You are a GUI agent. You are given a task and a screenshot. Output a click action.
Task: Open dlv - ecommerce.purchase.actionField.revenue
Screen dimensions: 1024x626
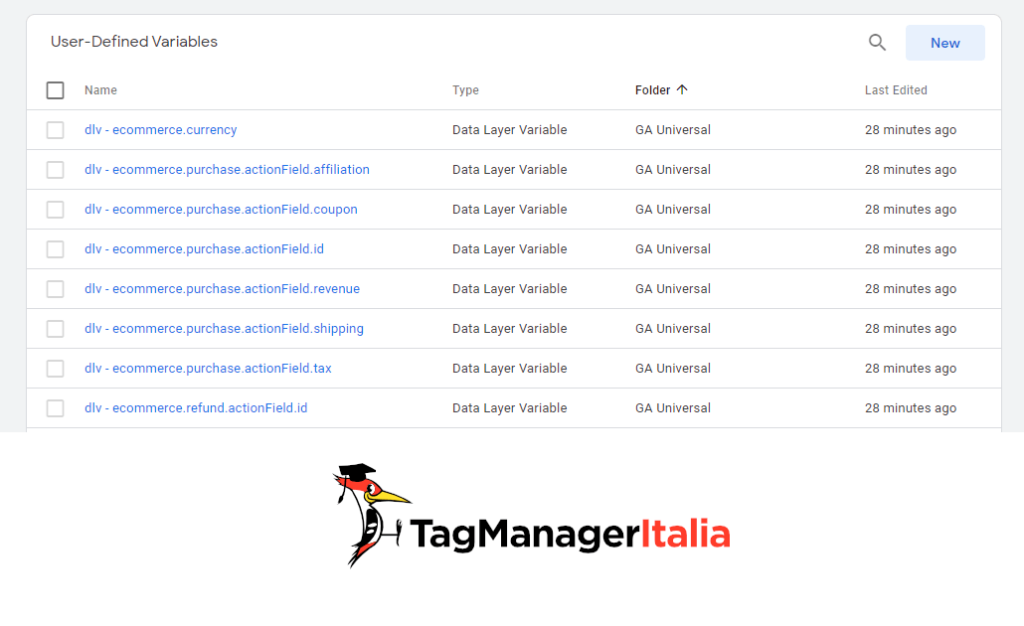pyautogui.click(x=222, y=289)
